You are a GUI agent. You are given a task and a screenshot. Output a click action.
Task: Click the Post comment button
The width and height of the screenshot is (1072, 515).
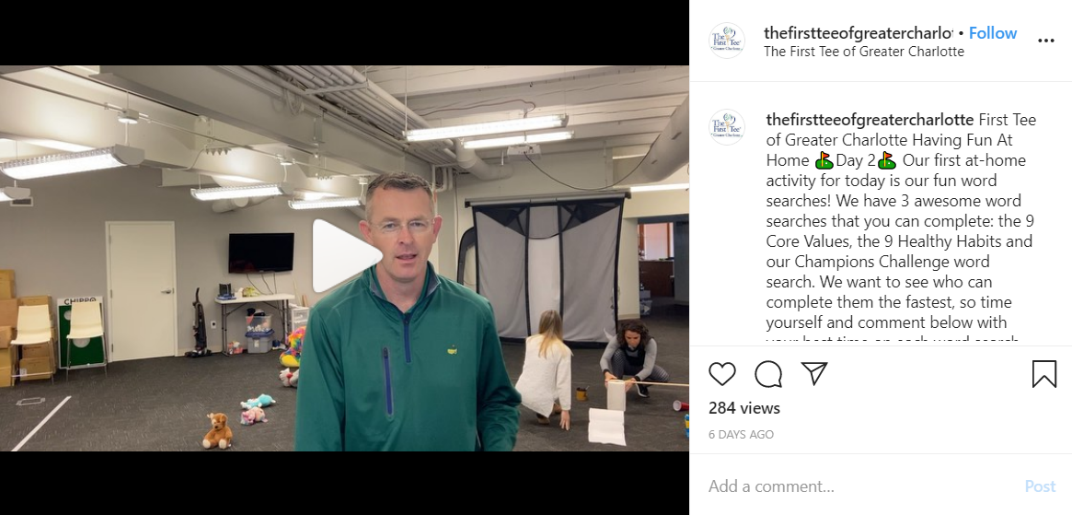pos(1040,486)
